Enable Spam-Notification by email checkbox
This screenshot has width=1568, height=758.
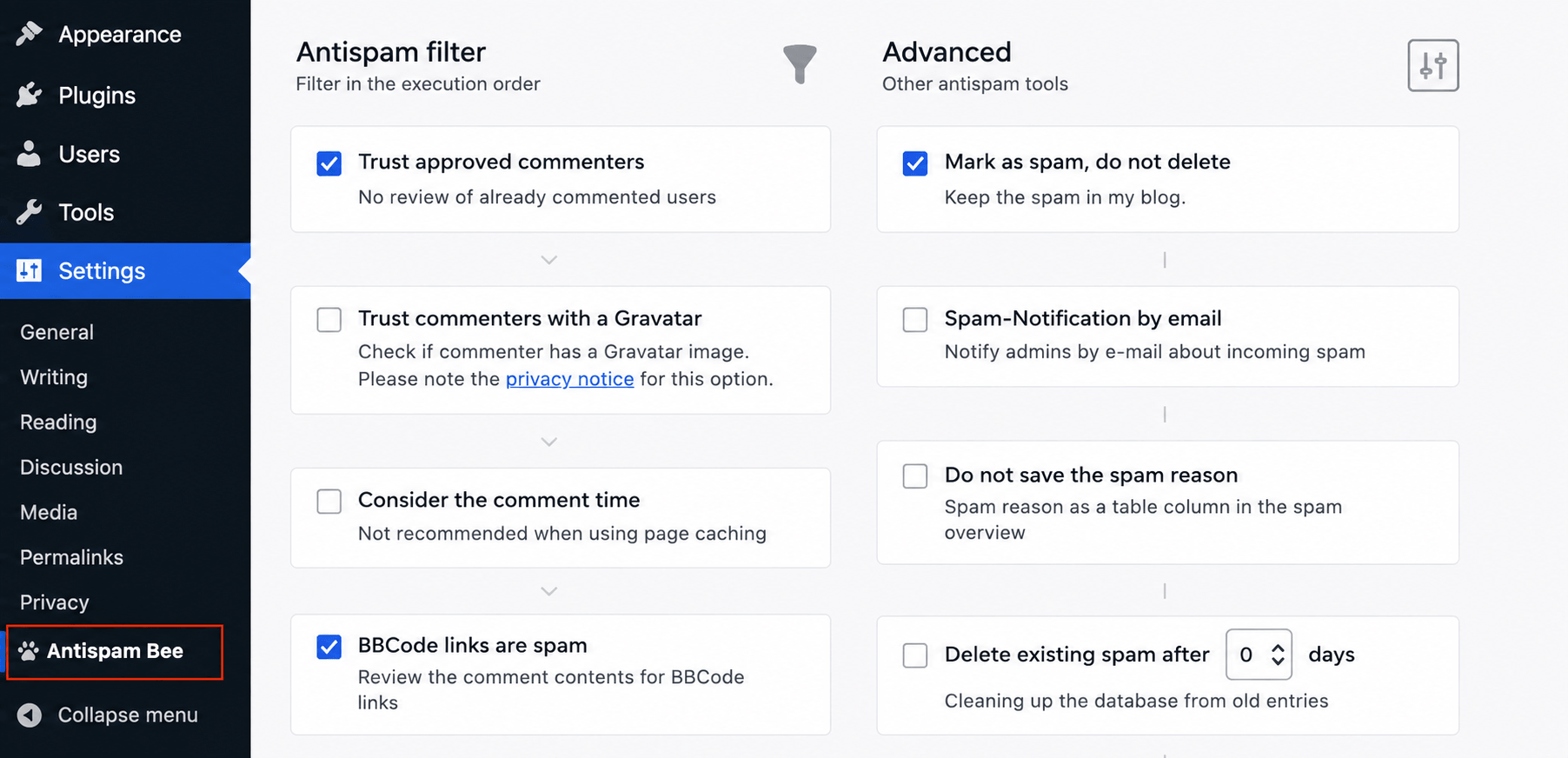pyautogui.click(x=915, y=320)
